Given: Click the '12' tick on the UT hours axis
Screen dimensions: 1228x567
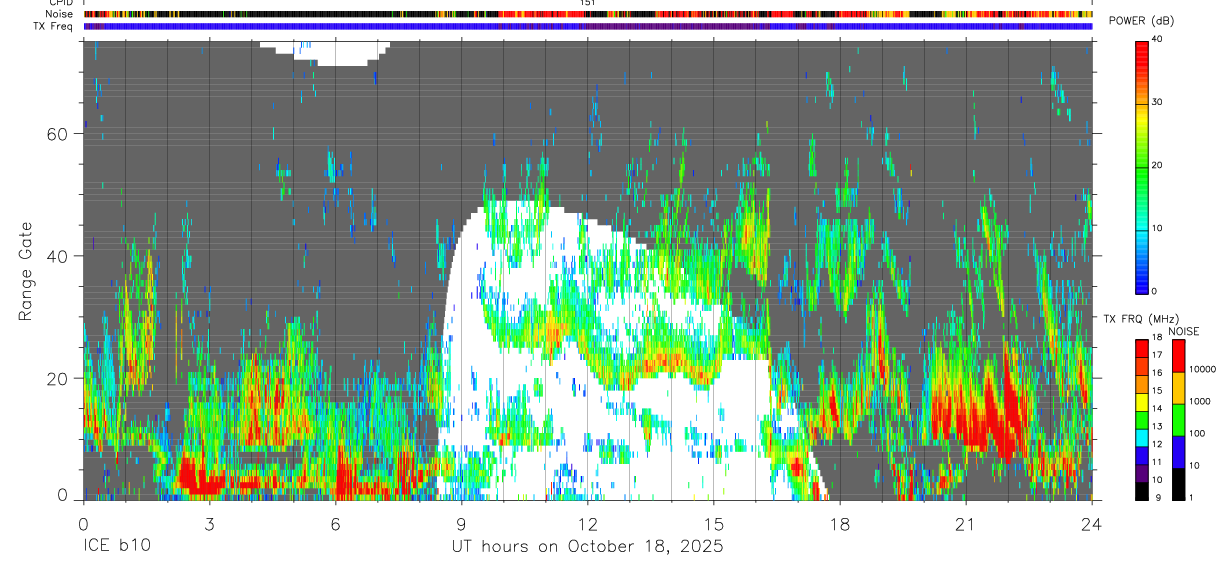Looking at the screenshot, I should [x=588, y=523].
